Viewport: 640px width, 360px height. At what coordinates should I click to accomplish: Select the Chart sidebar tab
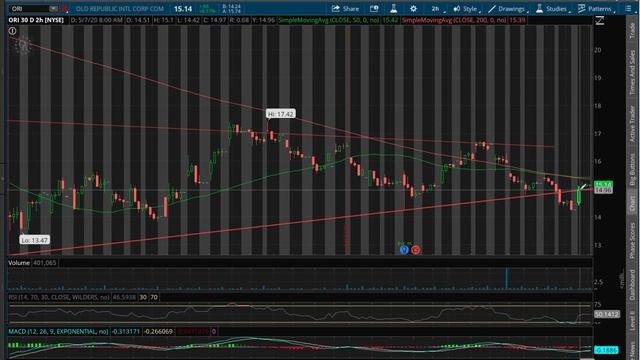(x=633, y=203)
